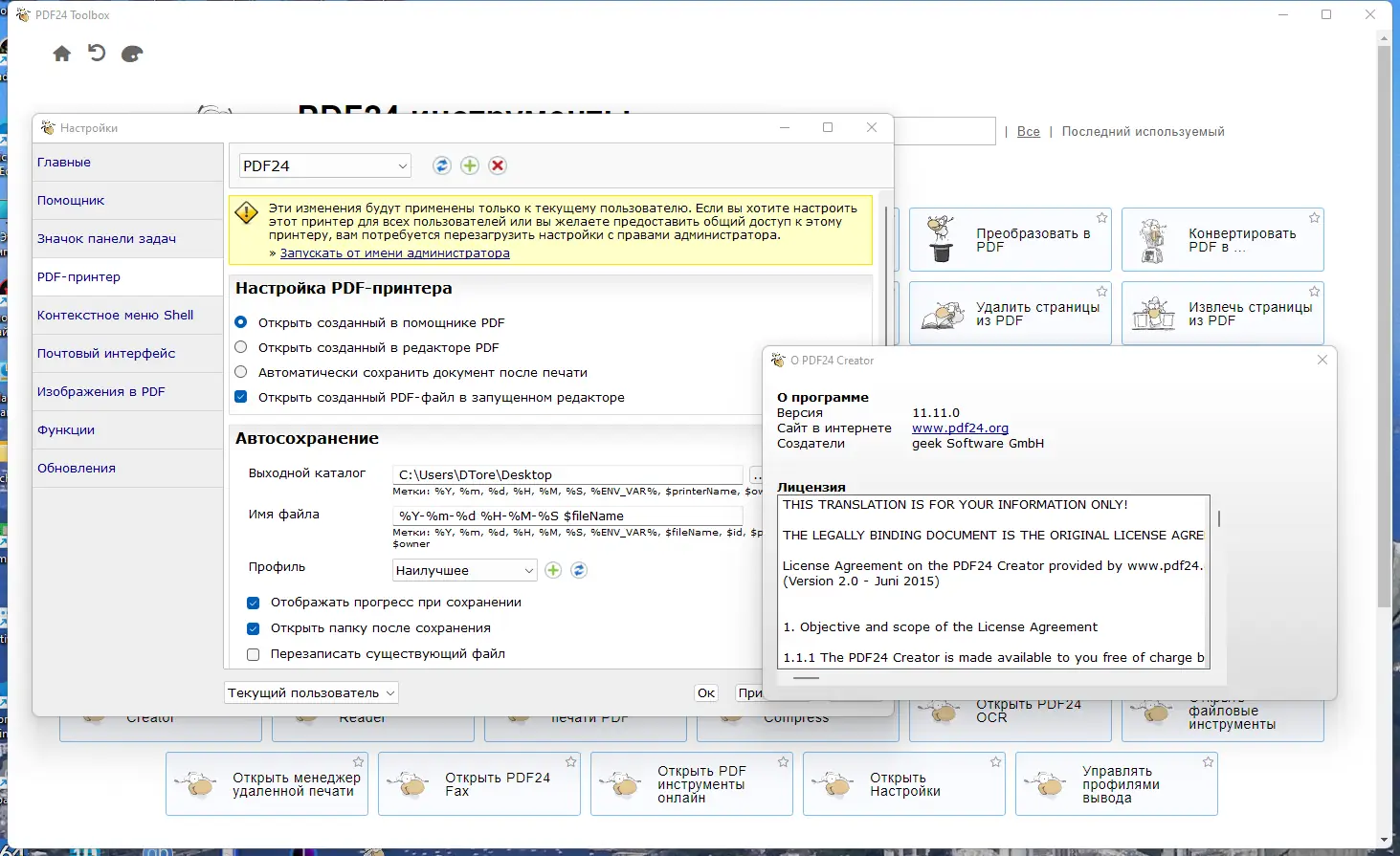Click 'Последний используемый' filter in Toolbox

[1143, 132]
